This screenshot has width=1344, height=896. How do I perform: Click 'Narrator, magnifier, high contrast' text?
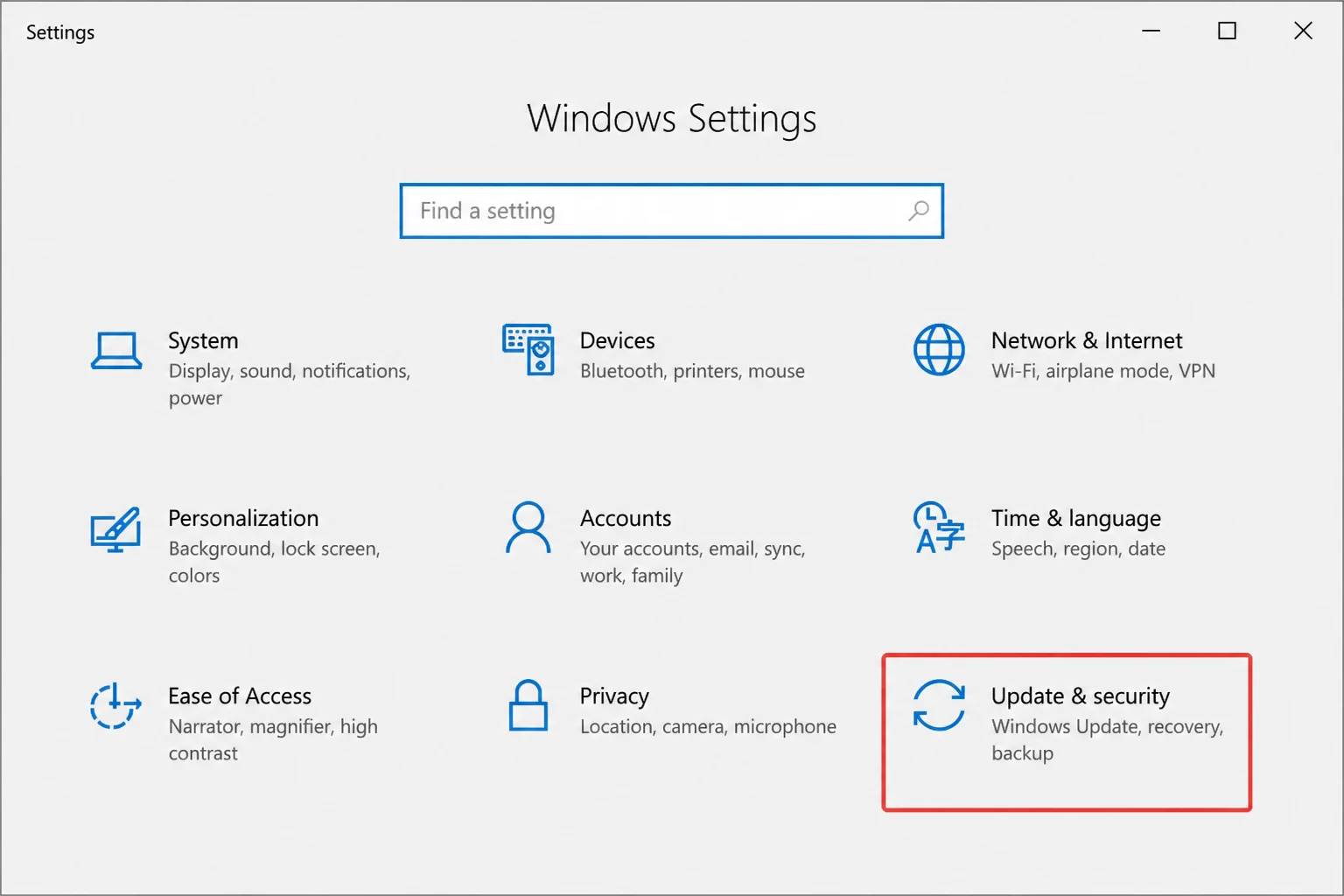(273, 739)
